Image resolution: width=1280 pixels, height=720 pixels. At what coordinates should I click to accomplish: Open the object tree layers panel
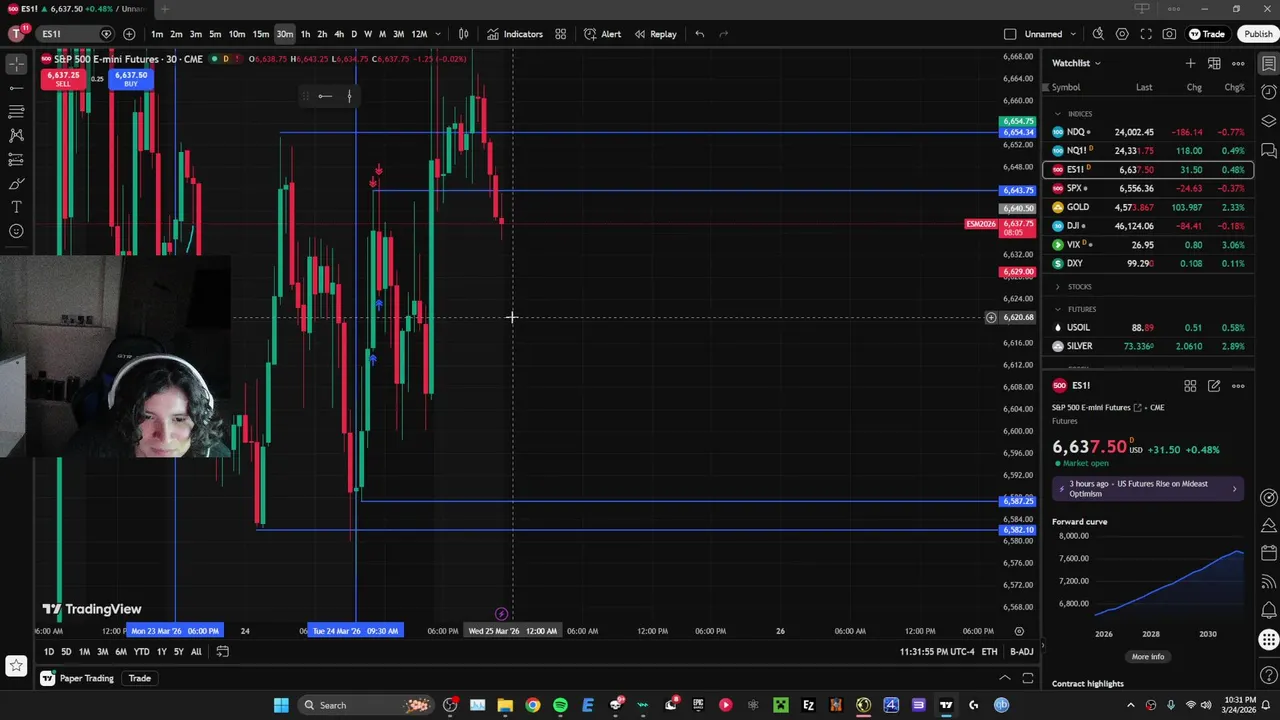1268,121
